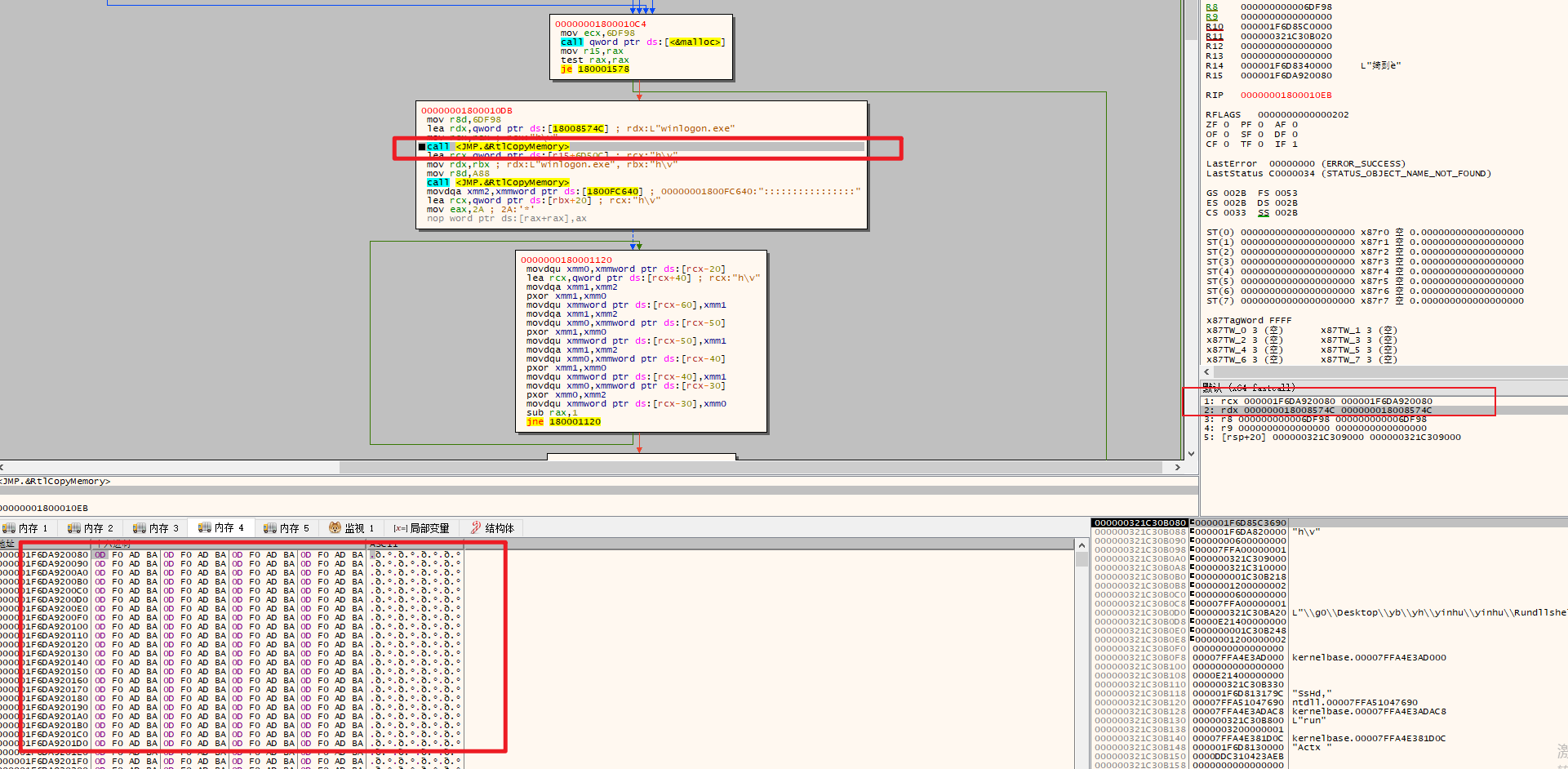The width and height of the screenshot is (1568, 769).
Task: Select the LastError 00000000 (ERROR_SUCCESS) entry
Action: (x=1306, y=164)
